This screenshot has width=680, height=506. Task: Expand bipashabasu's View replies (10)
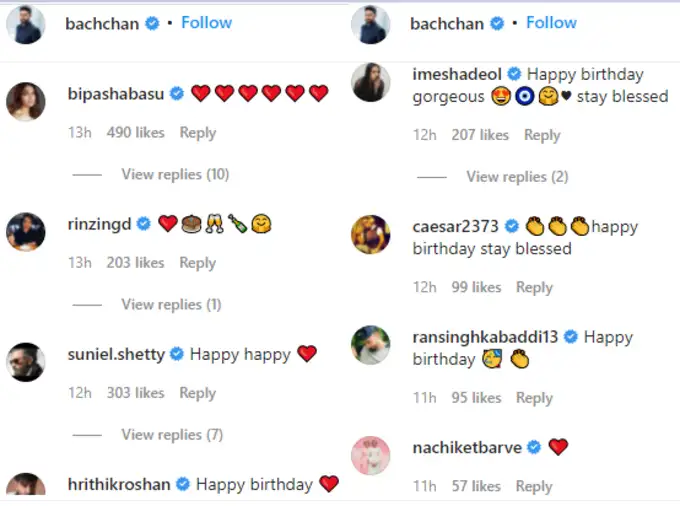(x=175, y=175)
